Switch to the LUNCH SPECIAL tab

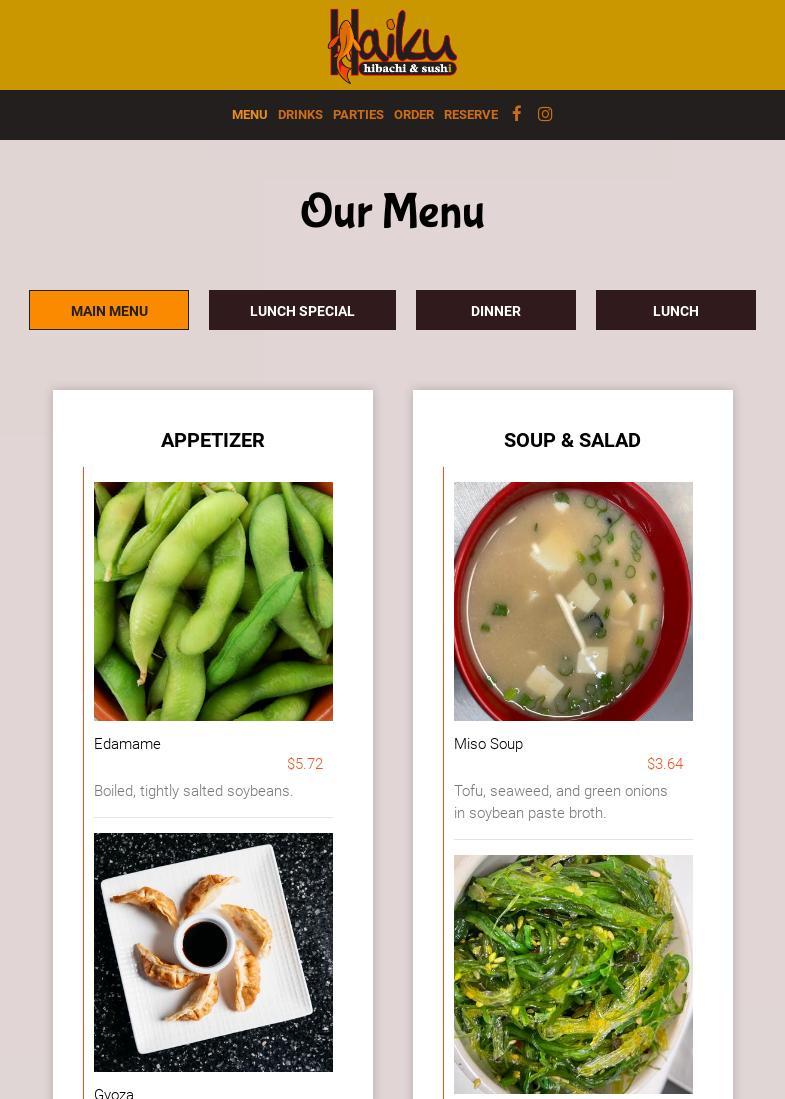[302, 310]
